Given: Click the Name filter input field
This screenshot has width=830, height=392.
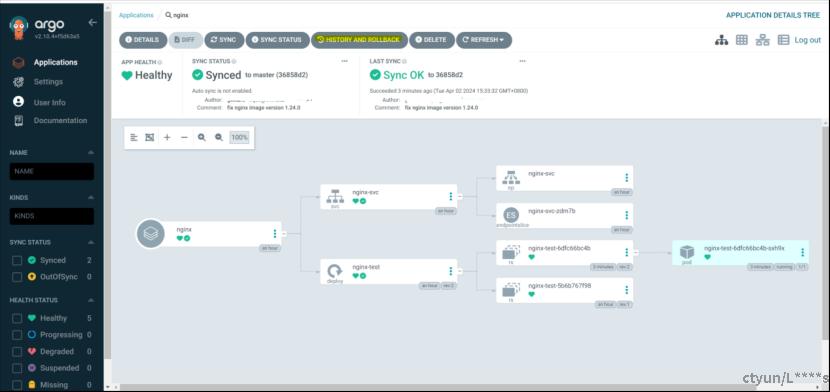Looking at the screenshot, I should tap(52, 171).
